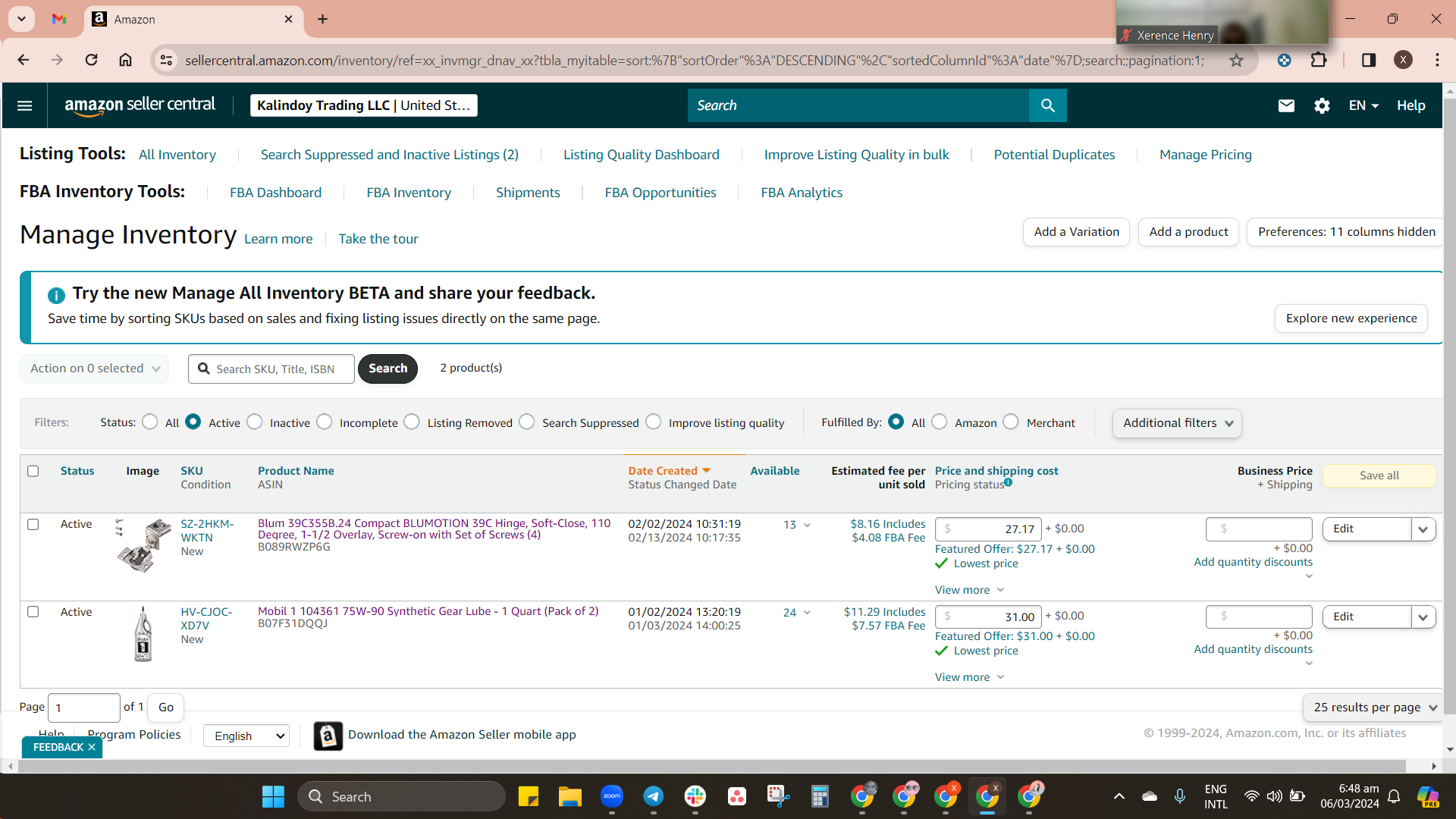This screenshot has width=1456, height=819.
Task: Open the Take the tour link
Action: 378,239
